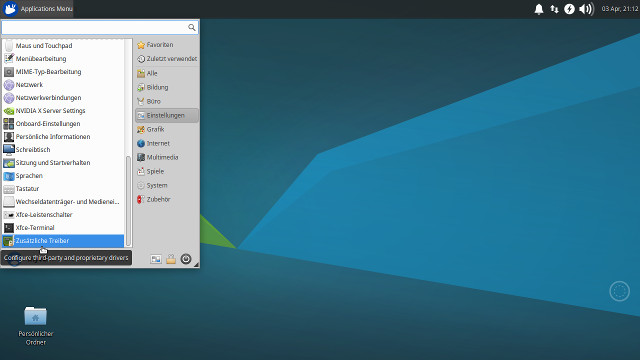Open all settings icon at menu bottom
This screenshot has height=360, width=640.
(156, 259)
